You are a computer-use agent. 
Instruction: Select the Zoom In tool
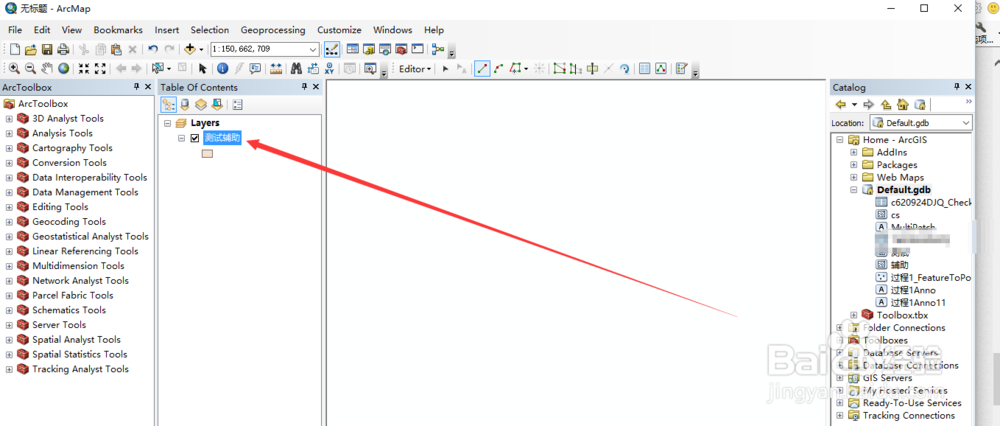(x=14, y=69)
